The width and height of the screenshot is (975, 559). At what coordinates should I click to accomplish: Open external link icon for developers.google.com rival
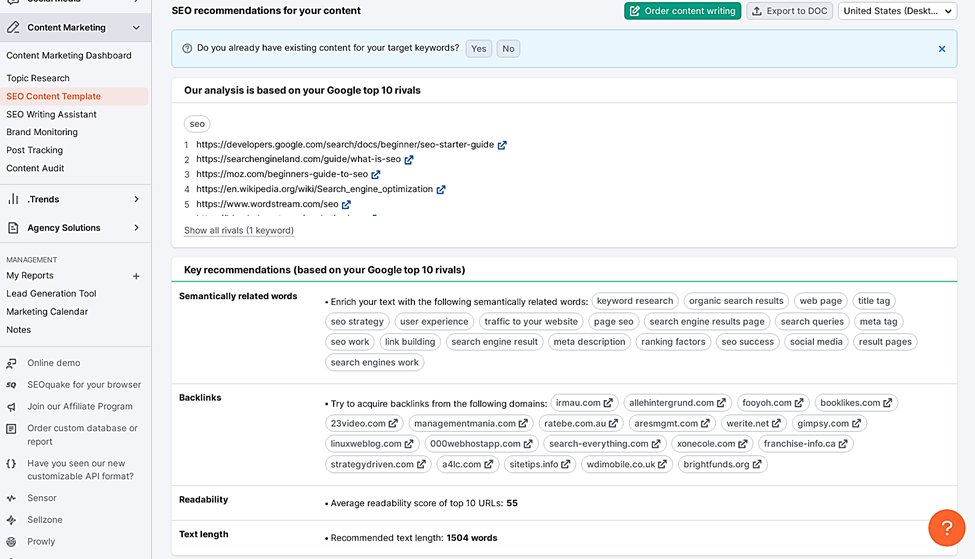(502, 145)
